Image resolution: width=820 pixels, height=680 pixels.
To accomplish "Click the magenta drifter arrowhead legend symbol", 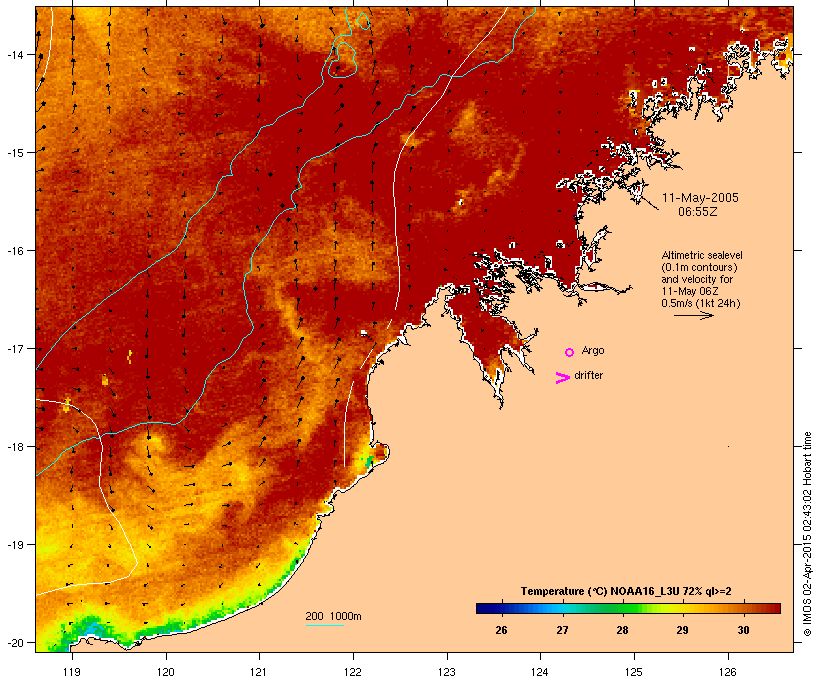I will tap(562, 378).
